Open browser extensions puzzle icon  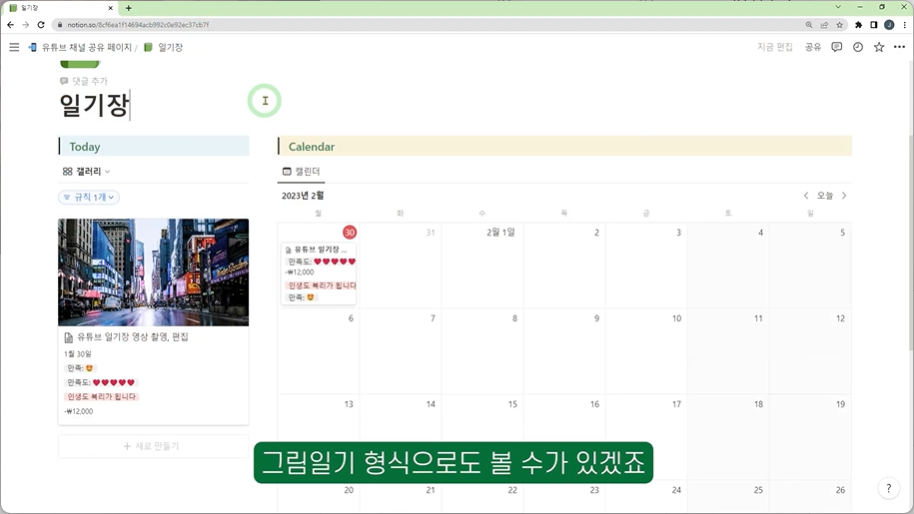[x=858, y=24]
